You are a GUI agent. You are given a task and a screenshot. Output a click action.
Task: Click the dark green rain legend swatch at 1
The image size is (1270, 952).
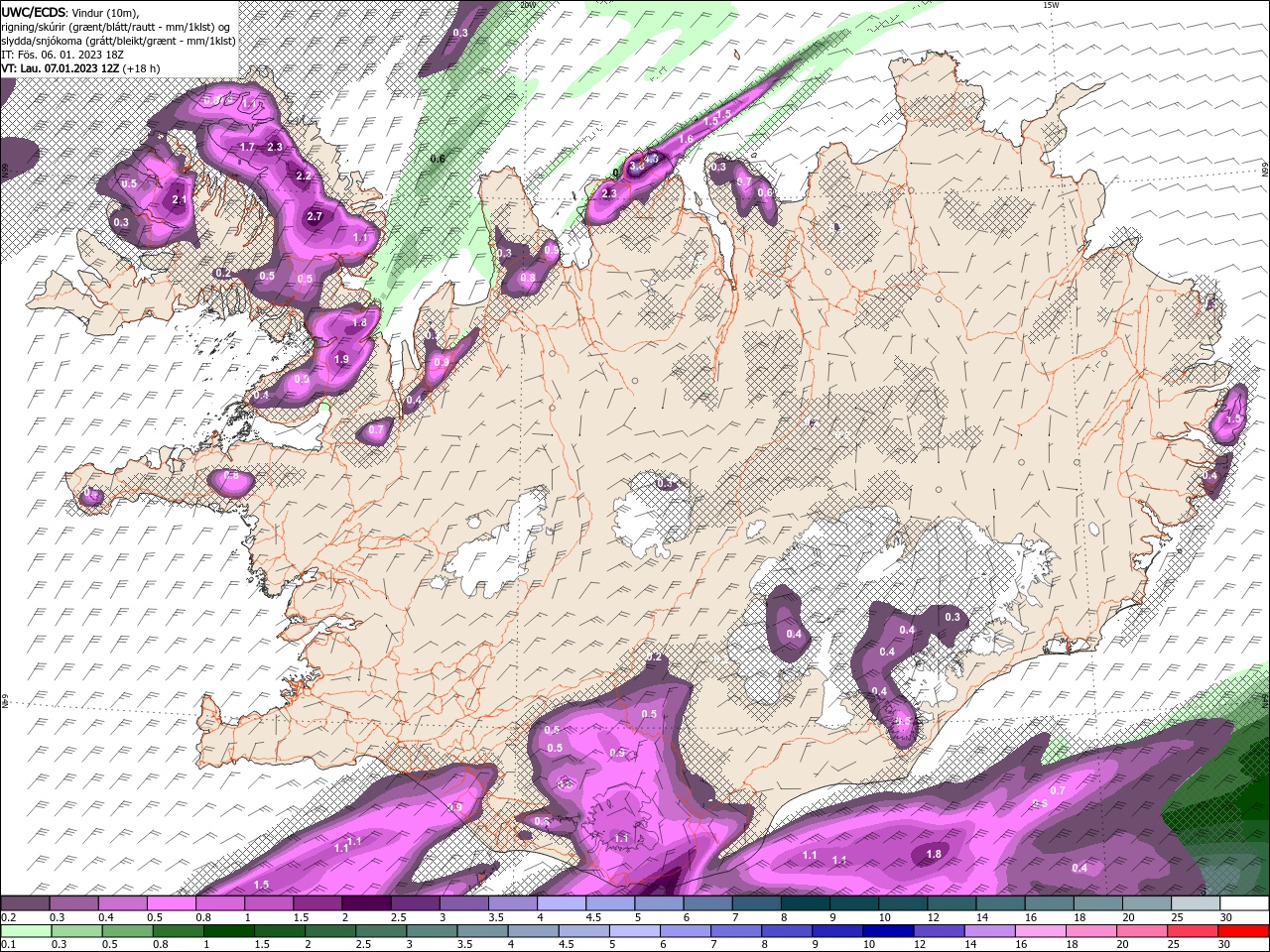(228, 931)
